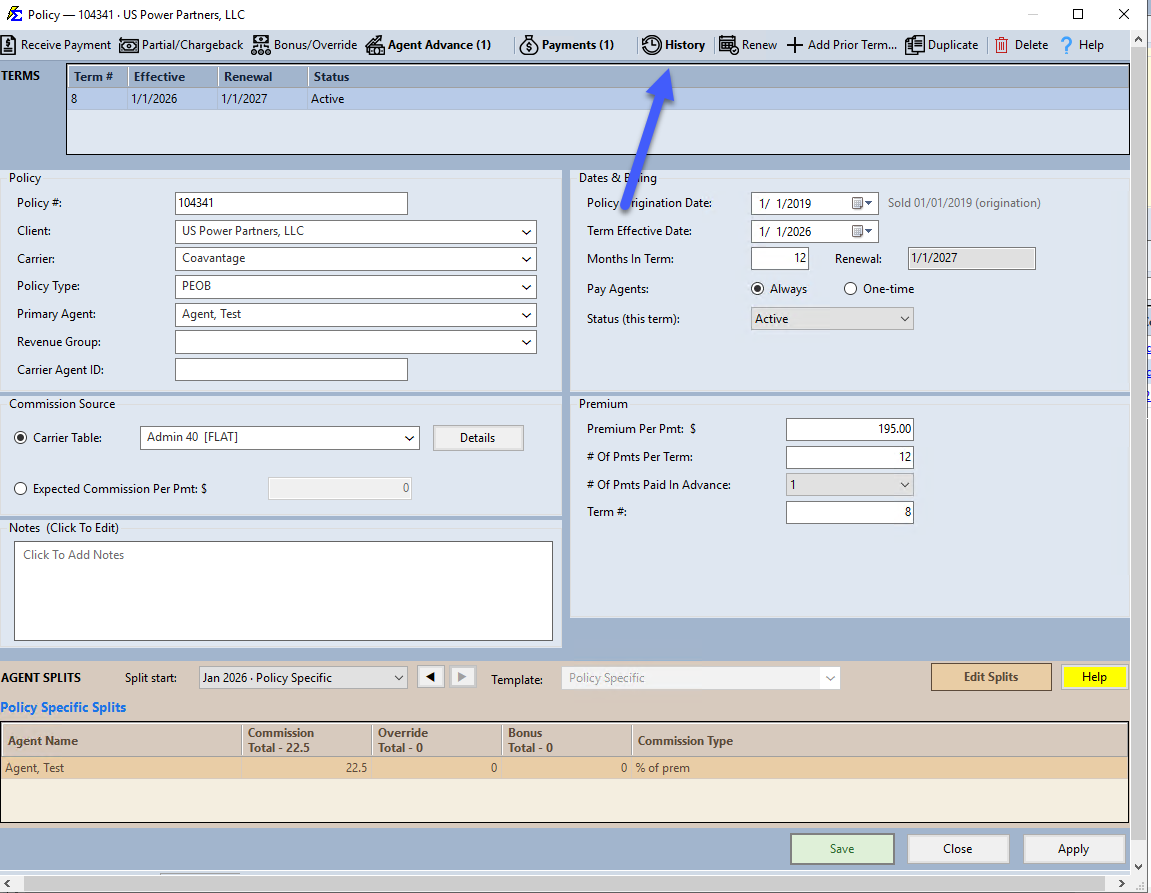
Task: Apply policy changes
Action: [1073, 849]
